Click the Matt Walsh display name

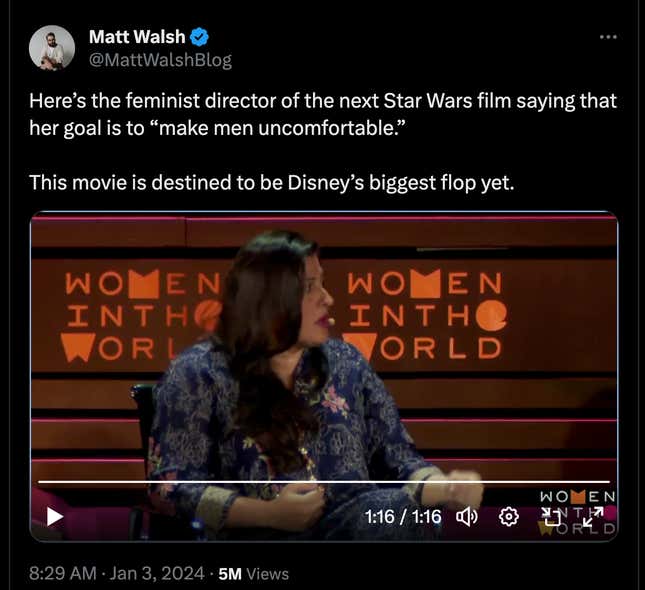(137, 37)
